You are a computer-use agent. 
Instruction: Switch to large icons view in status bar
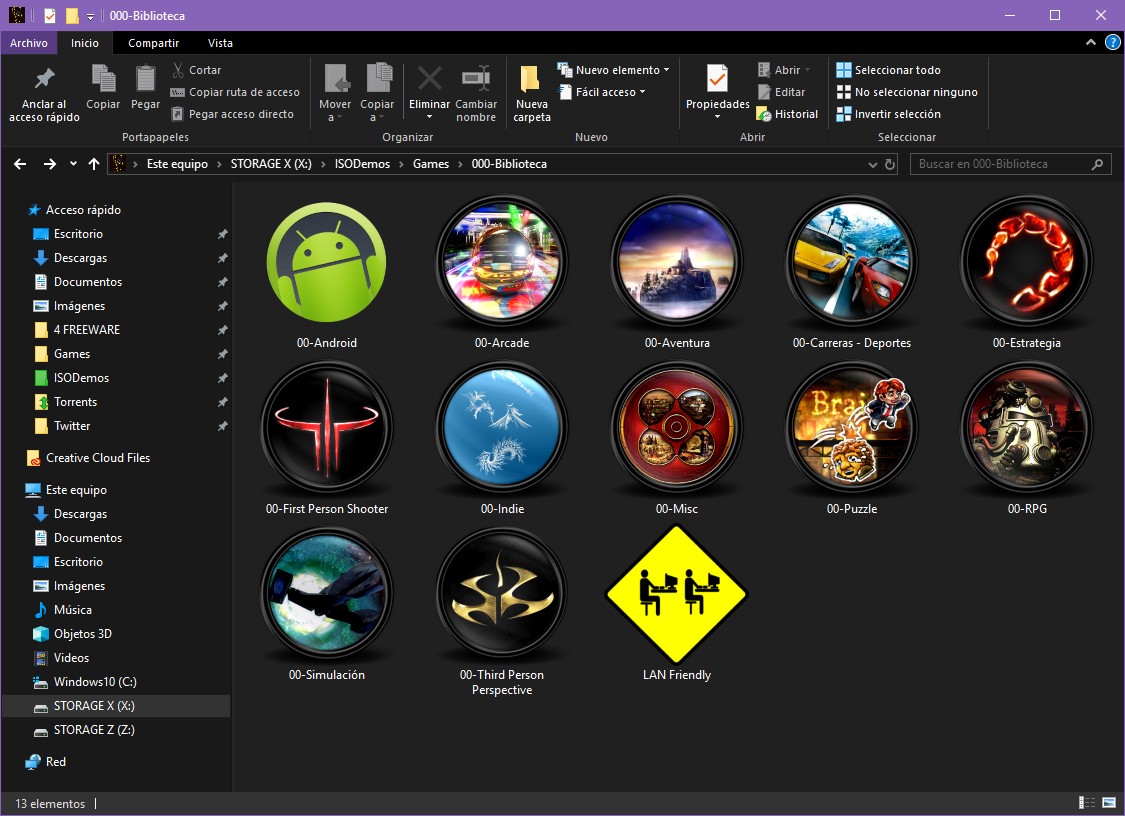point(1109,803)
